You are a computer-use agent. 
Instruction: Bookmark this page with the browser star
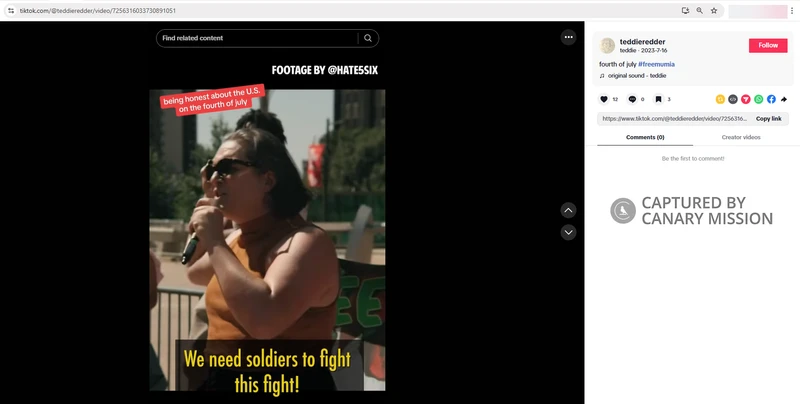click(x=714, y=10)
